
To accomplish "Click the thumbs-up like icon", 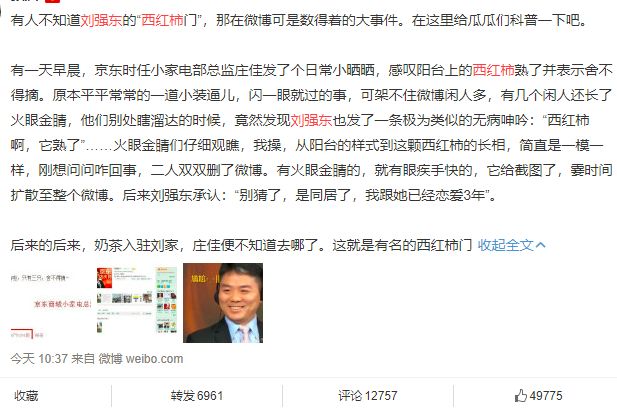I will point(521,395).
